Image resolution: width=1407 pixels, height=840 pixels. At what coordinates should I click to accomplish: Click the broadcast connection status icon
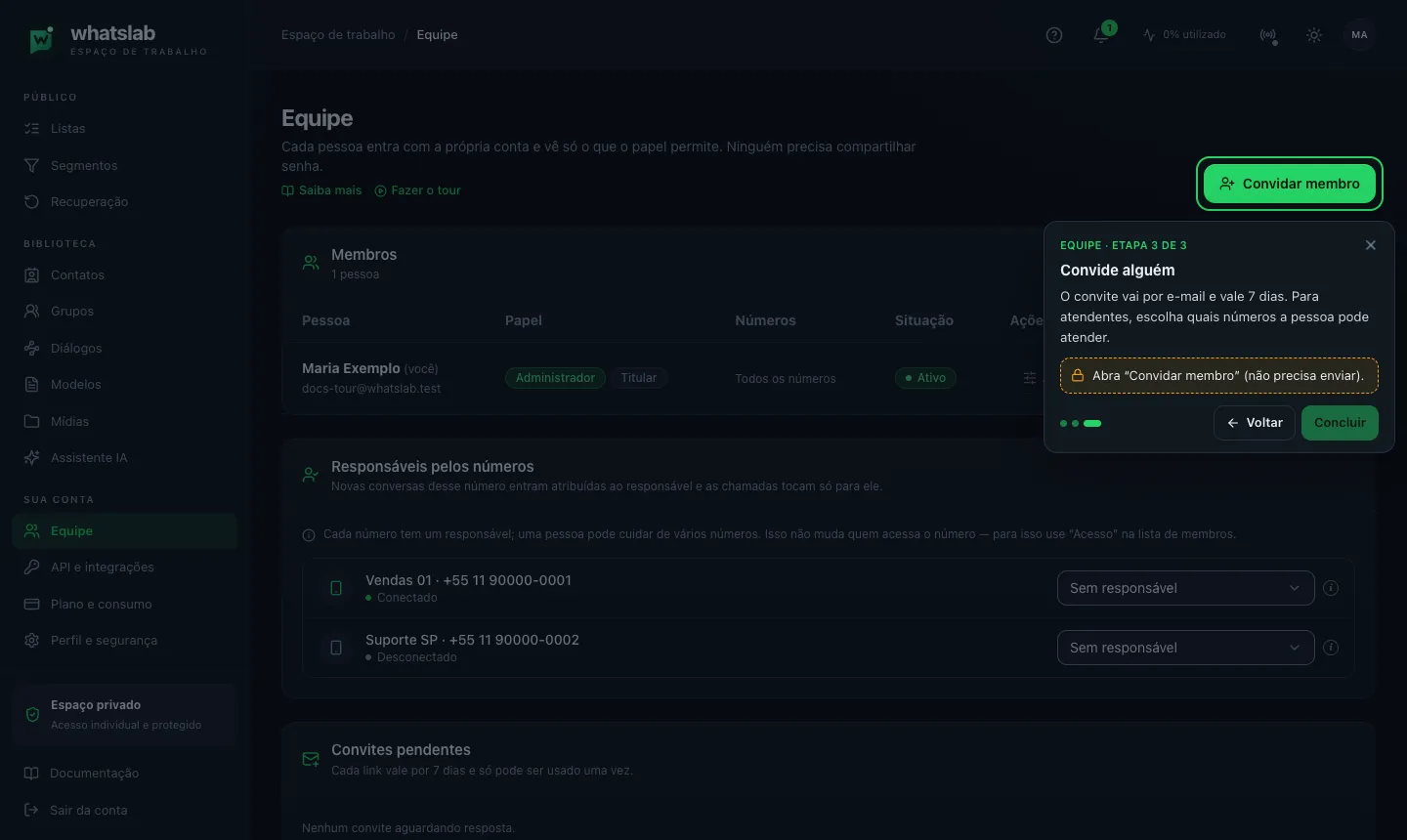click(x=1268, y=35)
